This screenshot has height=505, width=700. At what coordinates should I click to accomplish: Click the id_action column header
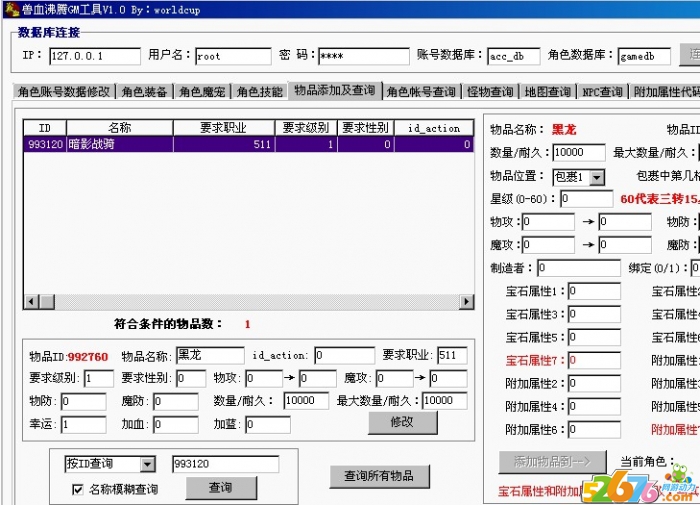click(434, 128)
